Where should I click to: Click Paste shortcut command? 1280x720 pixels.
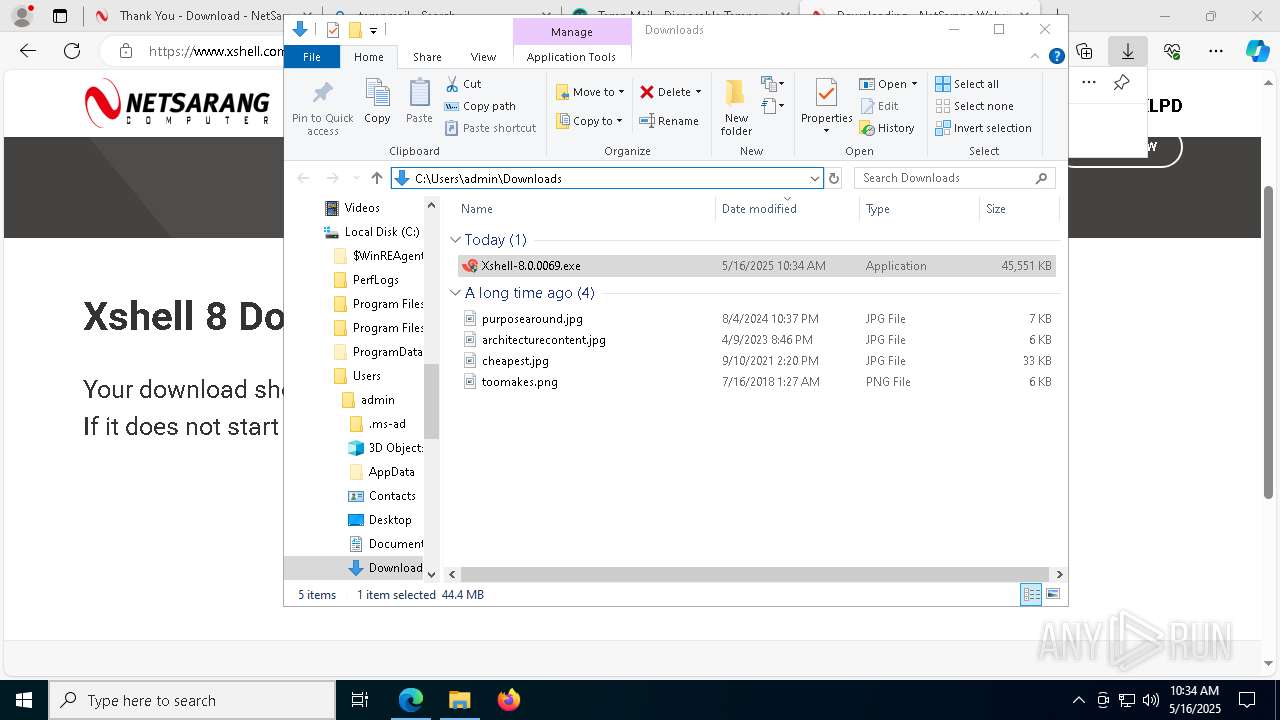point(490,128)
